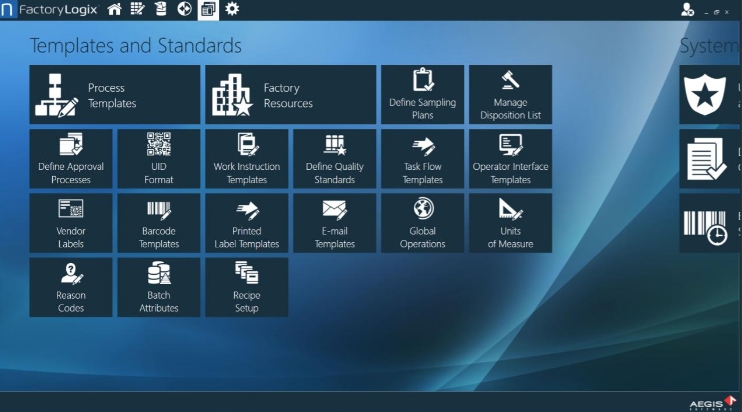Open the Global Operations tile
Image resolution: width=742 pixels, height=412 pixels.
pos(423,223)
